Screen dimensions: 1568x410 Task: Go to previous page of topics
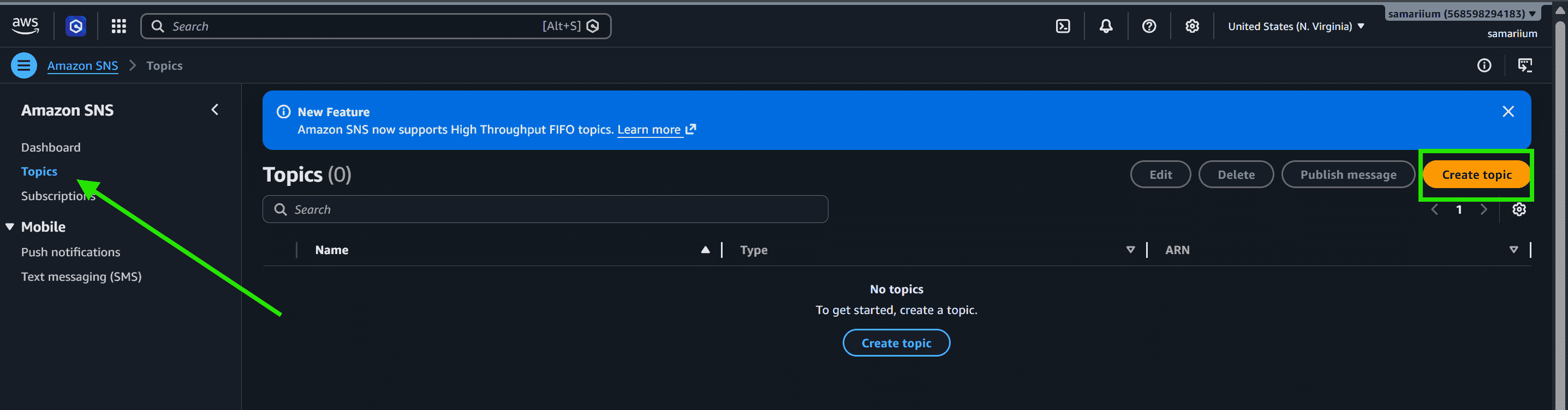[x=1434, y=209]
